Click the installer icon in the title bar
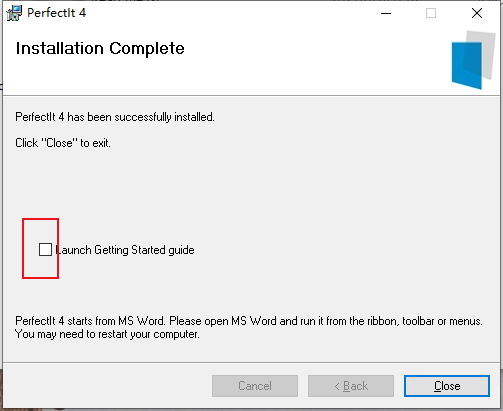Viewport: 503px width, 411px height. 14,13
